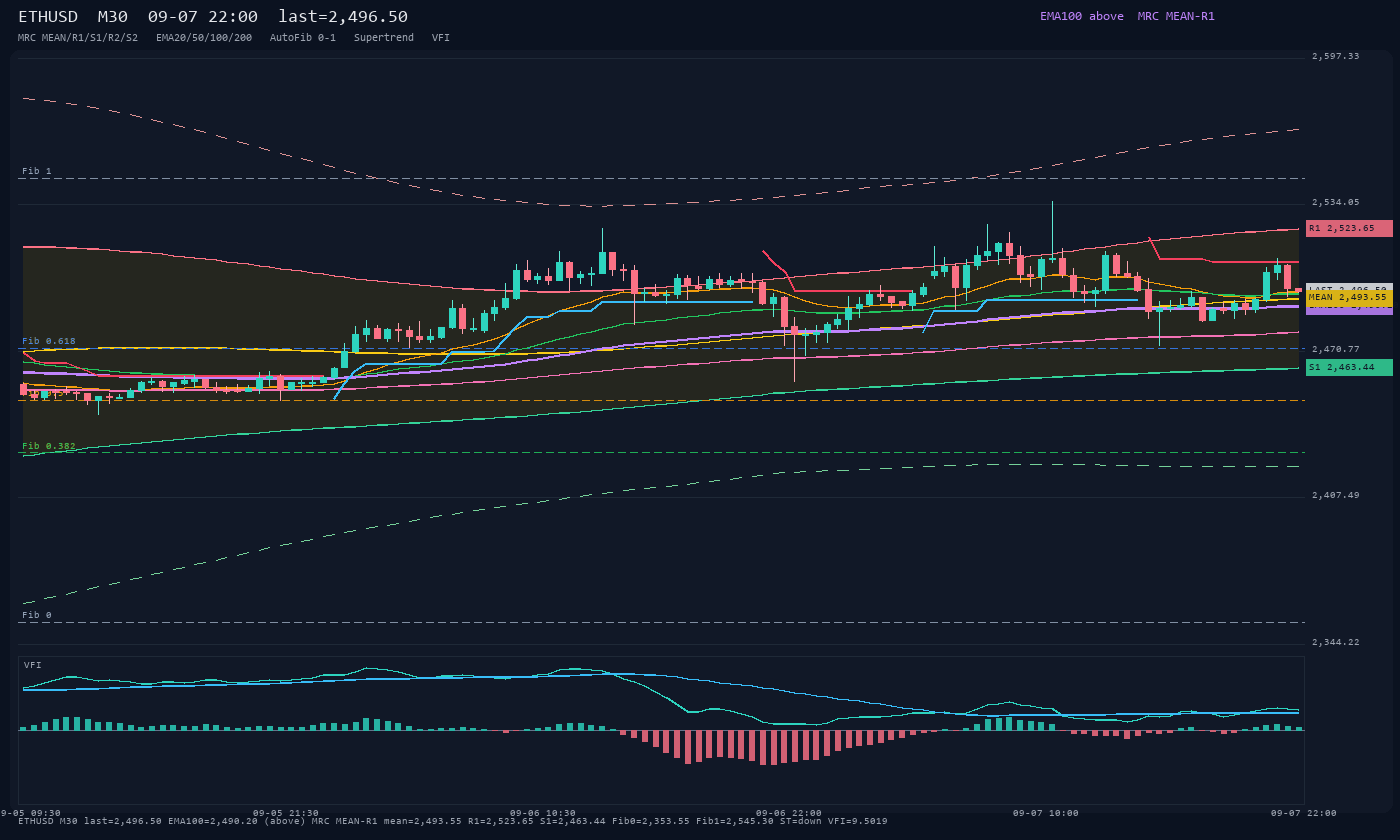Click the MRC MEAN/R1/S1/R2/S2 indicator label
The height and width of the screenshot is (840, 1400).
(x=78, y=38)
